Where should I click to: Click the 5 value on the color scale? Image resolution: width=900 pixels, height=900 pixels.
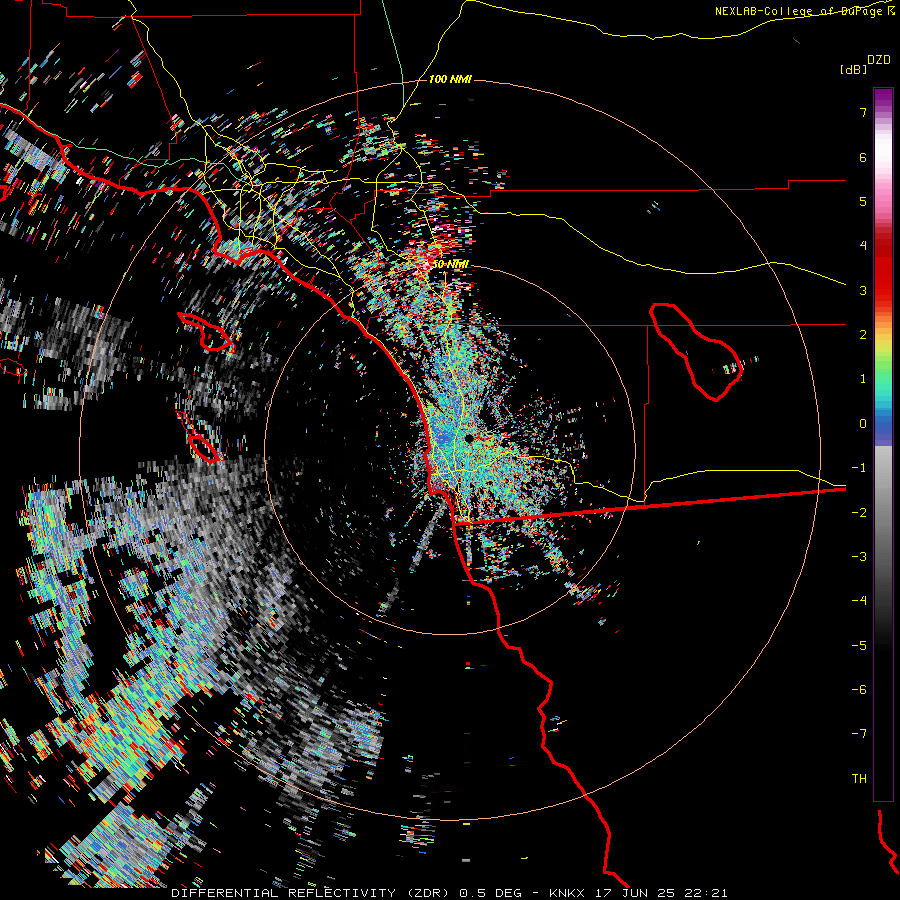(863, 201)
